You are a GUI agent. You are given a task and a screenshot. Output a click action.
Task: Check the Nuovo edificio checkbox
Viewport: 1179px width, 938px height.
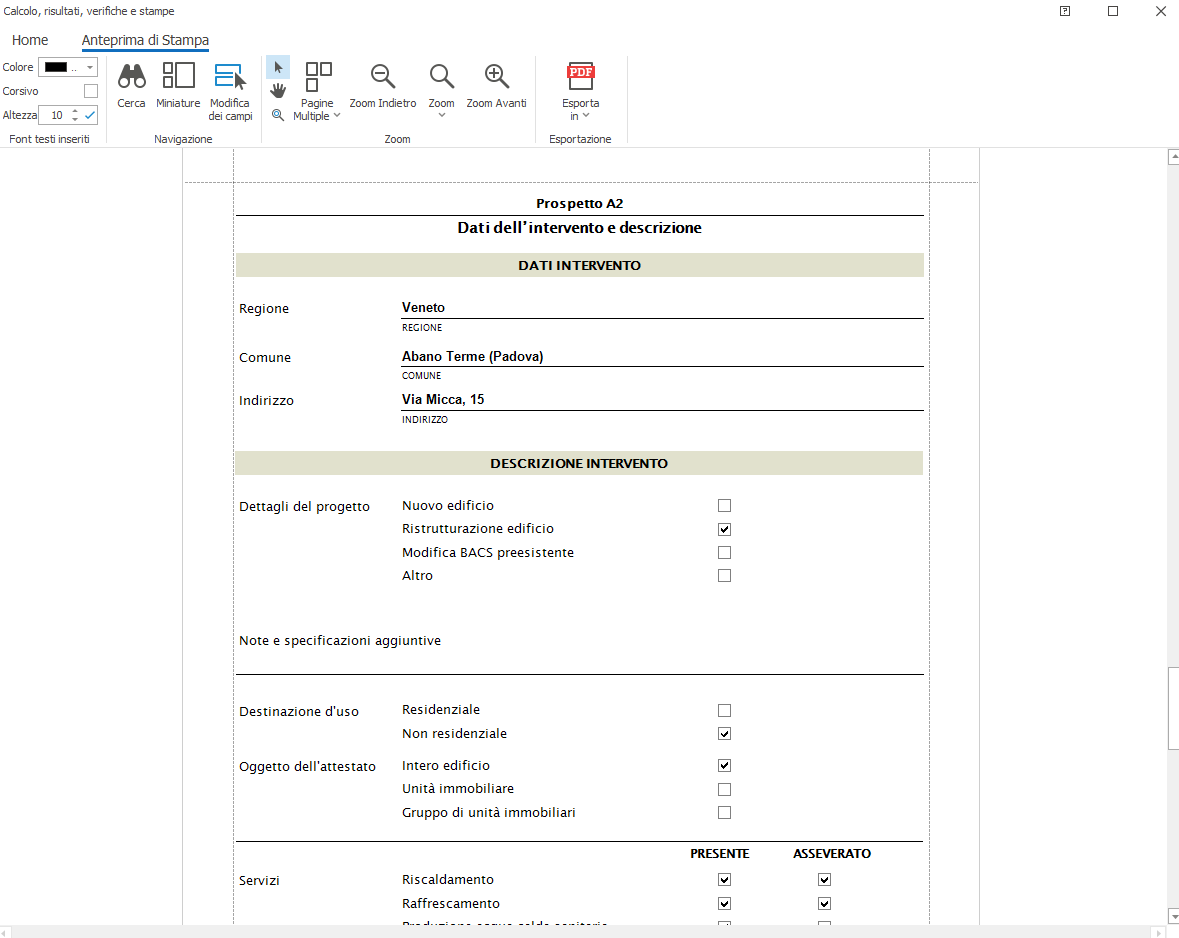(x=724, y=506)
